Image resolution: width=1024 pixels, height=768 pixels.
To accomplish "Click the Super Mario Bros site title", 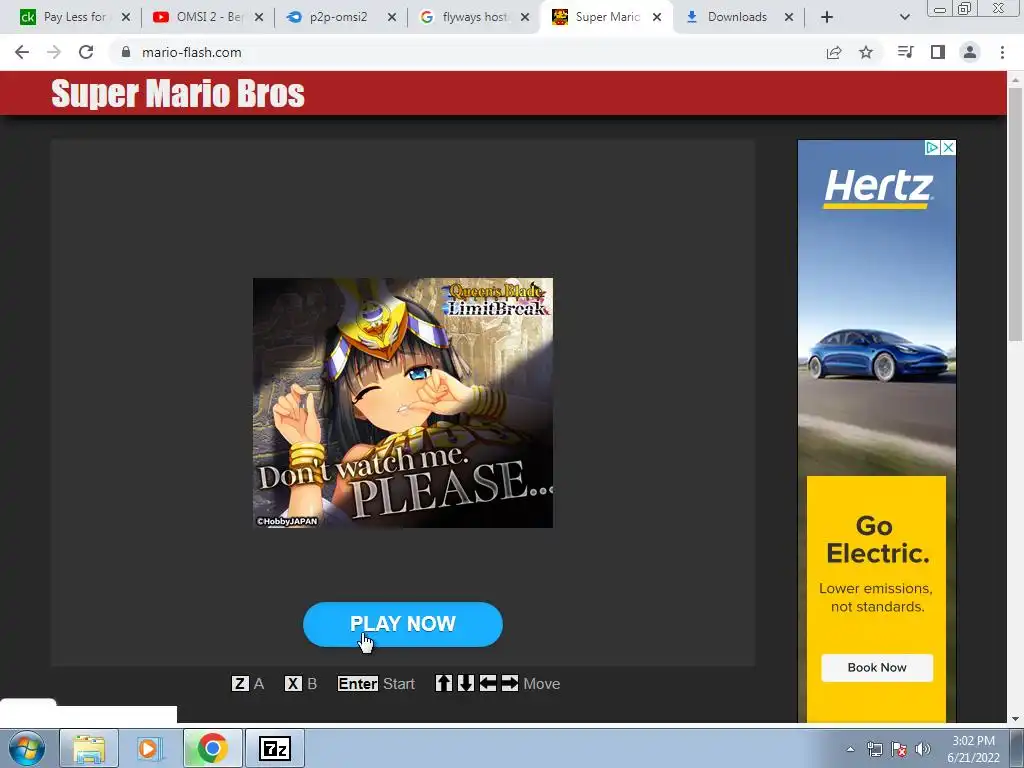I will click(178, 93).
